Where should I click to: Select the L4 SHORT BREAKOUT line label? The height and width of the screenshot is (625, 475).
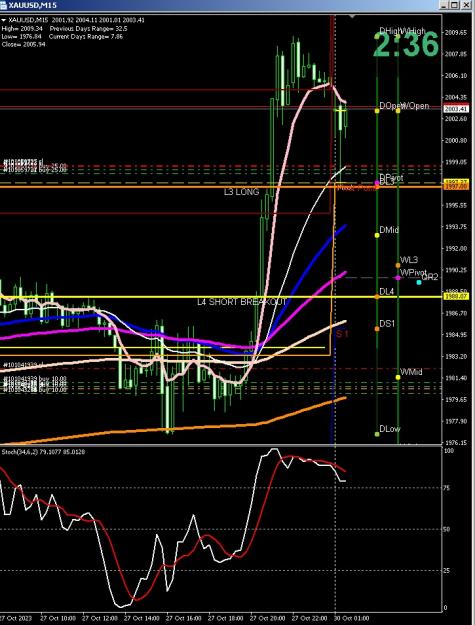pyautogui.click(x=242, y=302)
